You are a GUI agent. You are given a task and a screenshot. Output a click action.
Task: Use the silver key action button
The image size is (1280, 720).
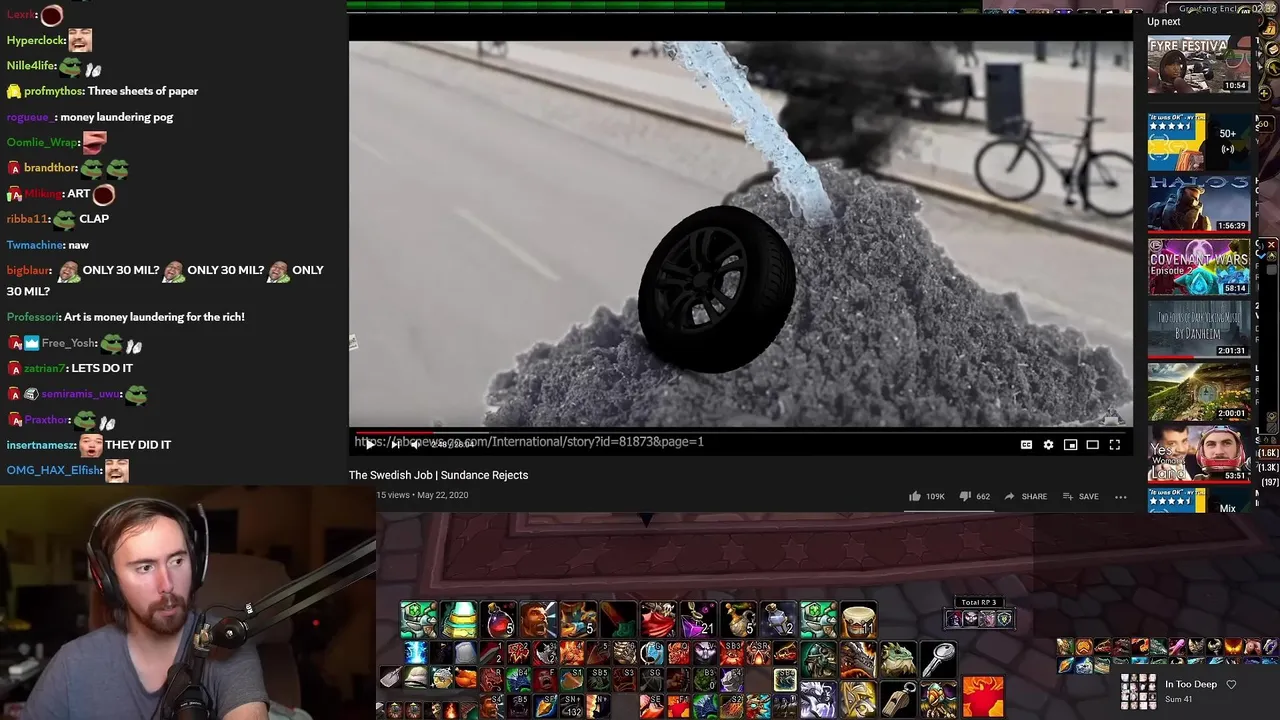pyautogui.click(x=937, y=660)
